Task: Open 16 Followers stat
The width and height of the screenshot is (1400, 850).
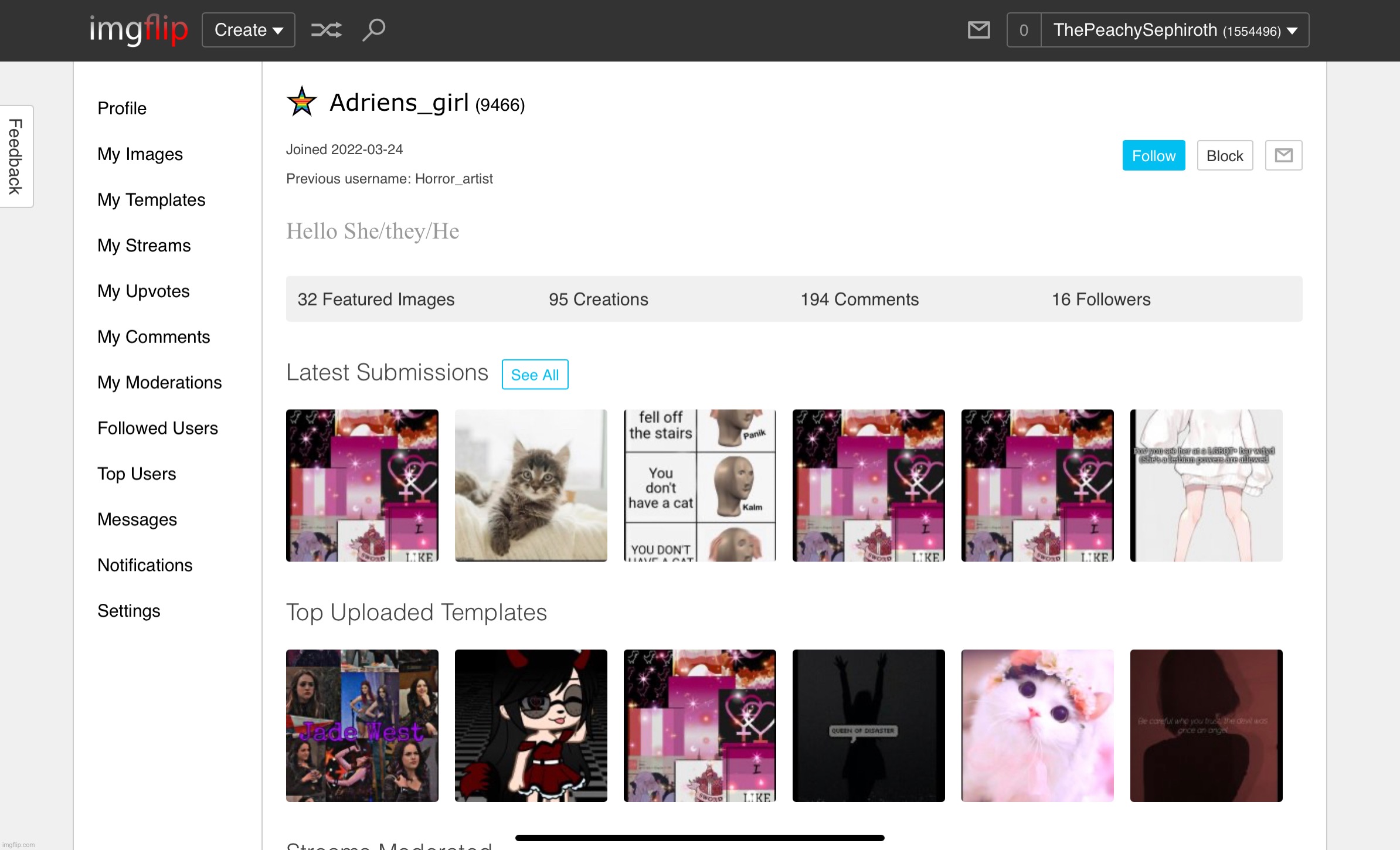Action: tap(1101, 300)
